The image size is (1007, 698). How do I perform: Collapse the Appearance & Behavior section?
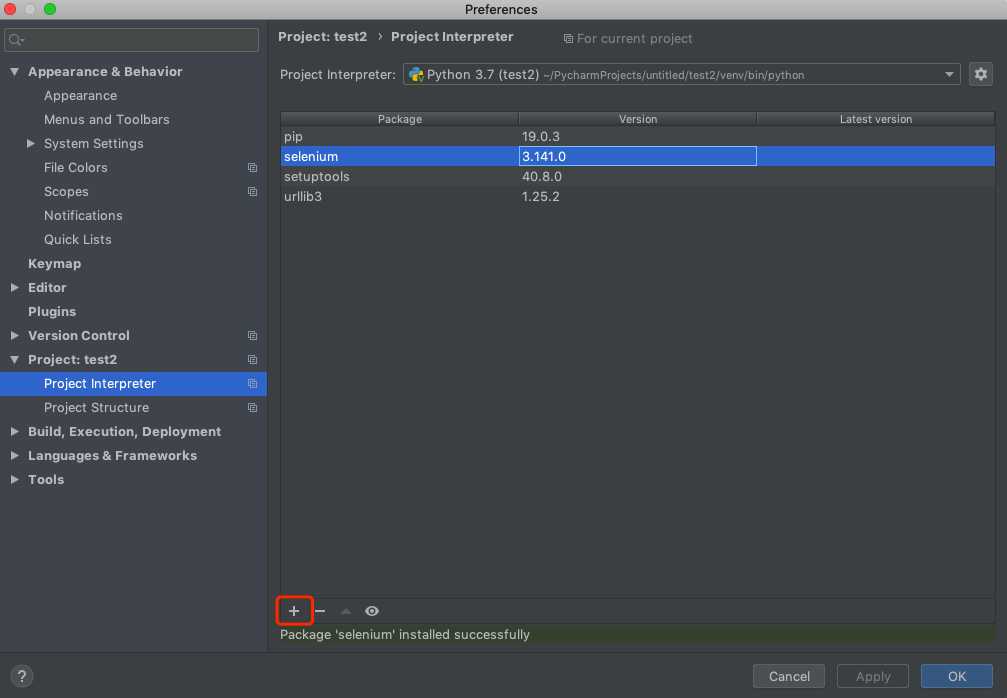pos(14,71)
